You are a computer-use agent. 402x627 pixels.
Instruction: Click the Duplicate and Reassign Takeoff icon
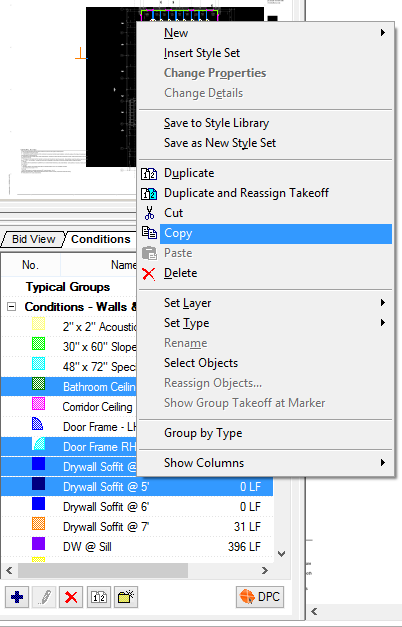coord(149,193)
